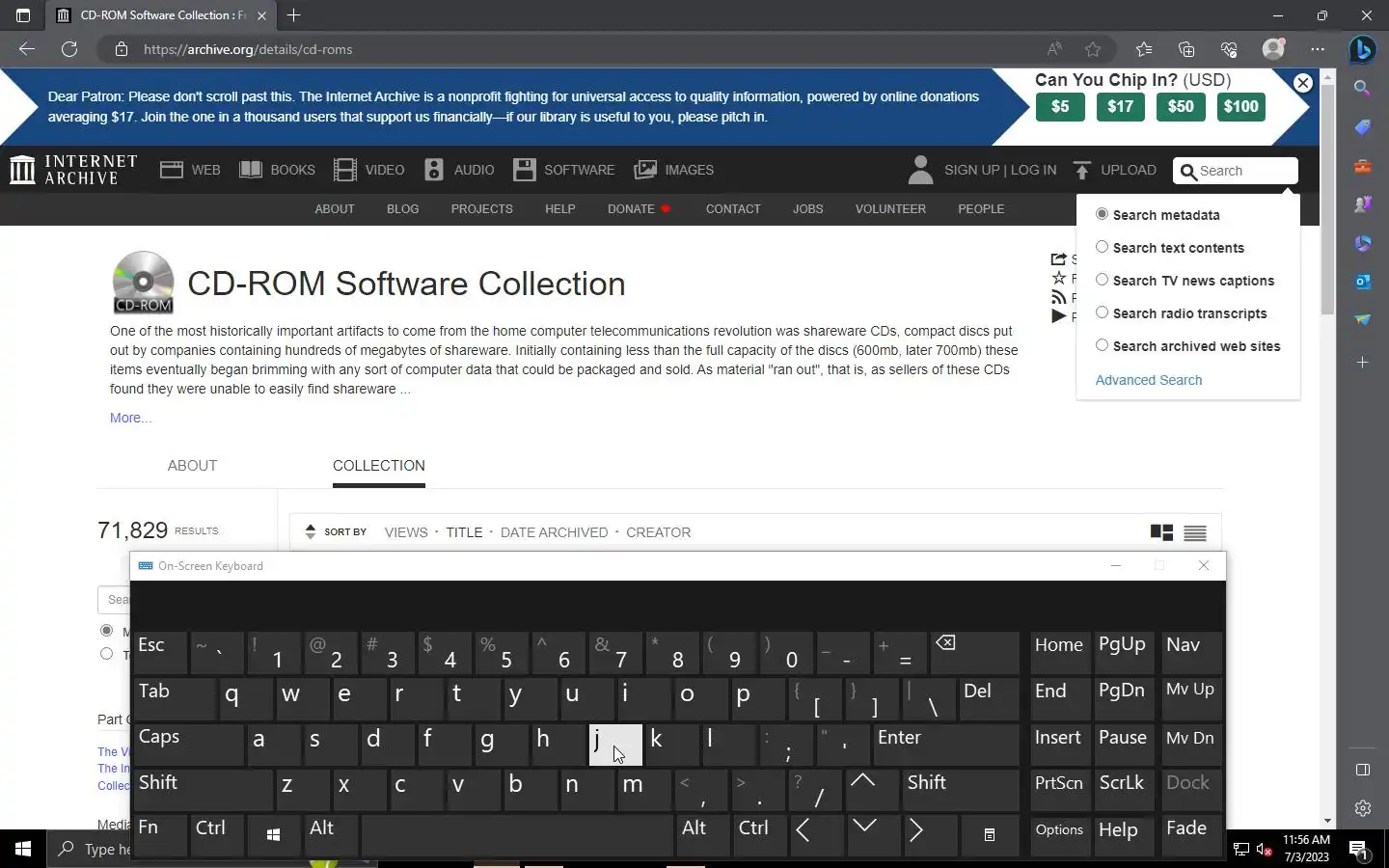Image resolution: width=1389 pixels, height=868 pixels.
Task: Open the VOLUNTEER menu item
Action: [890, 208]
